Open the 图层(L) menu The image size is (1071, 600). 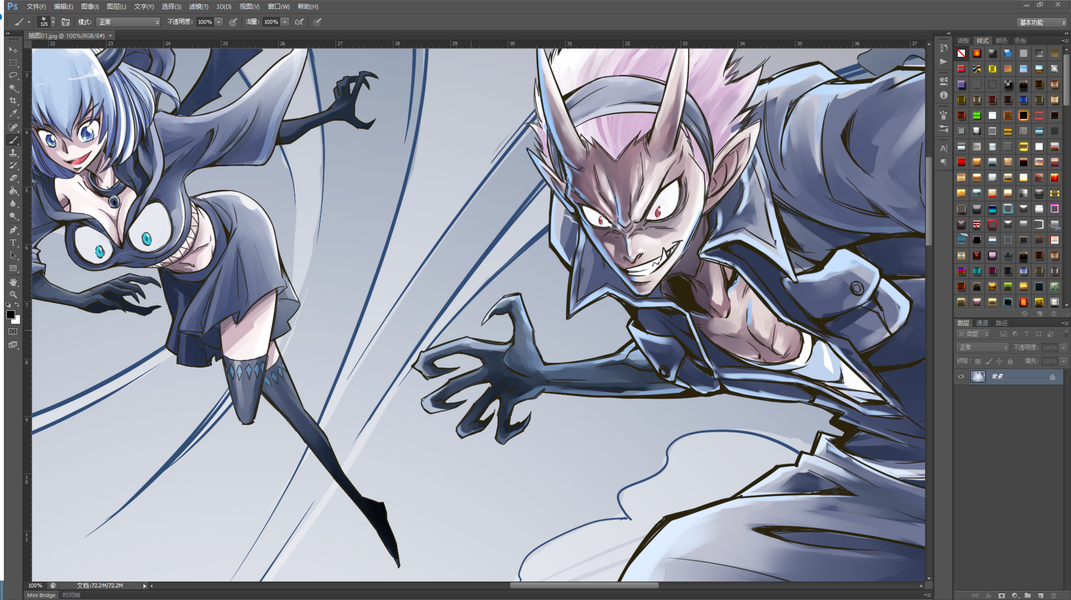click(x=116, y=6)
